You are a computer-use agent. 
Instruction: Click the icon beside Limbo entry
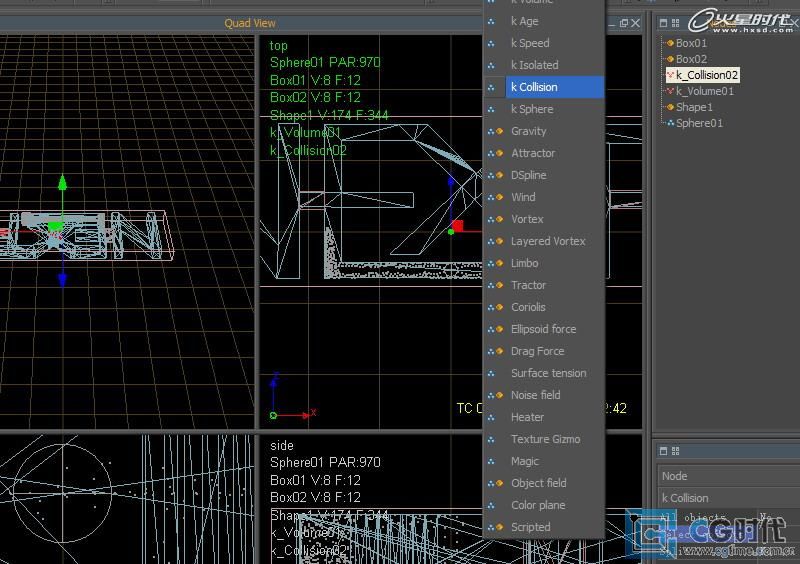pos(495,263)
